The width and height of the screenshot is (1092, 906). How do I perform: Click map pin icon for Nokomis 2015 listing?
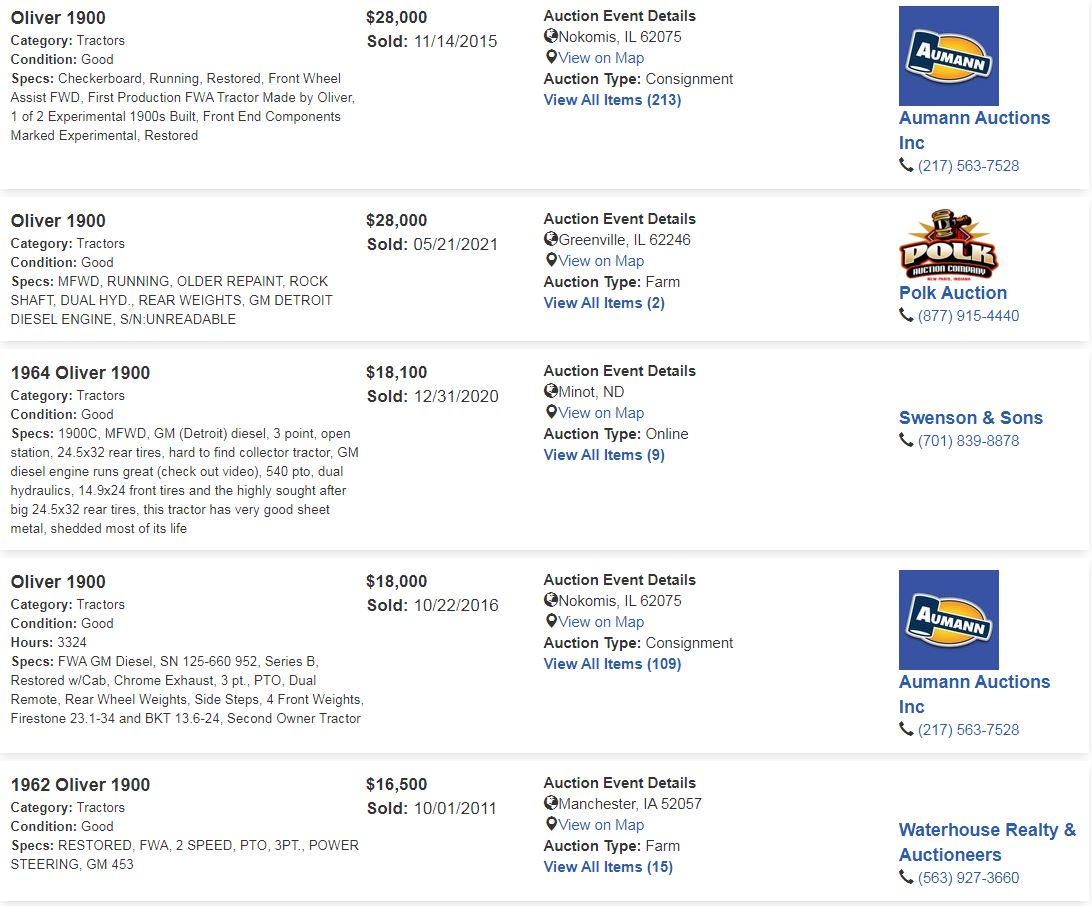click(551, 58)
